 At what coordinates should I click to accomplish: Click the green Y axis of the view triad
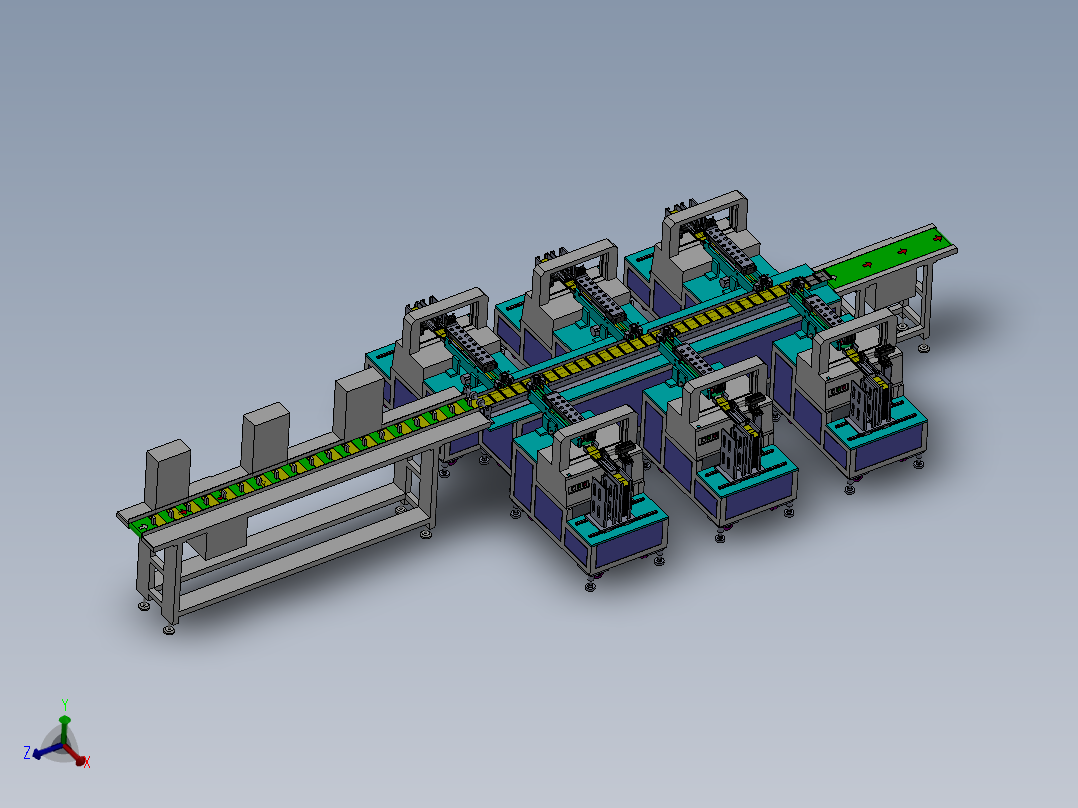65,728
